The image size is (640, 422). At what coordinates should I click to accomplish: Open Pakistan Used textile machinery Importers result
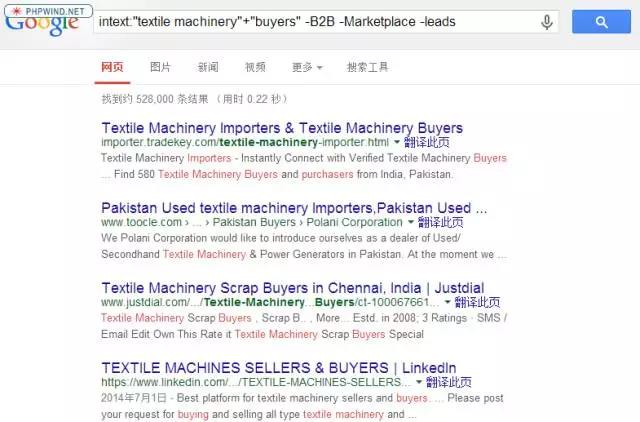[x=293, y=208]
